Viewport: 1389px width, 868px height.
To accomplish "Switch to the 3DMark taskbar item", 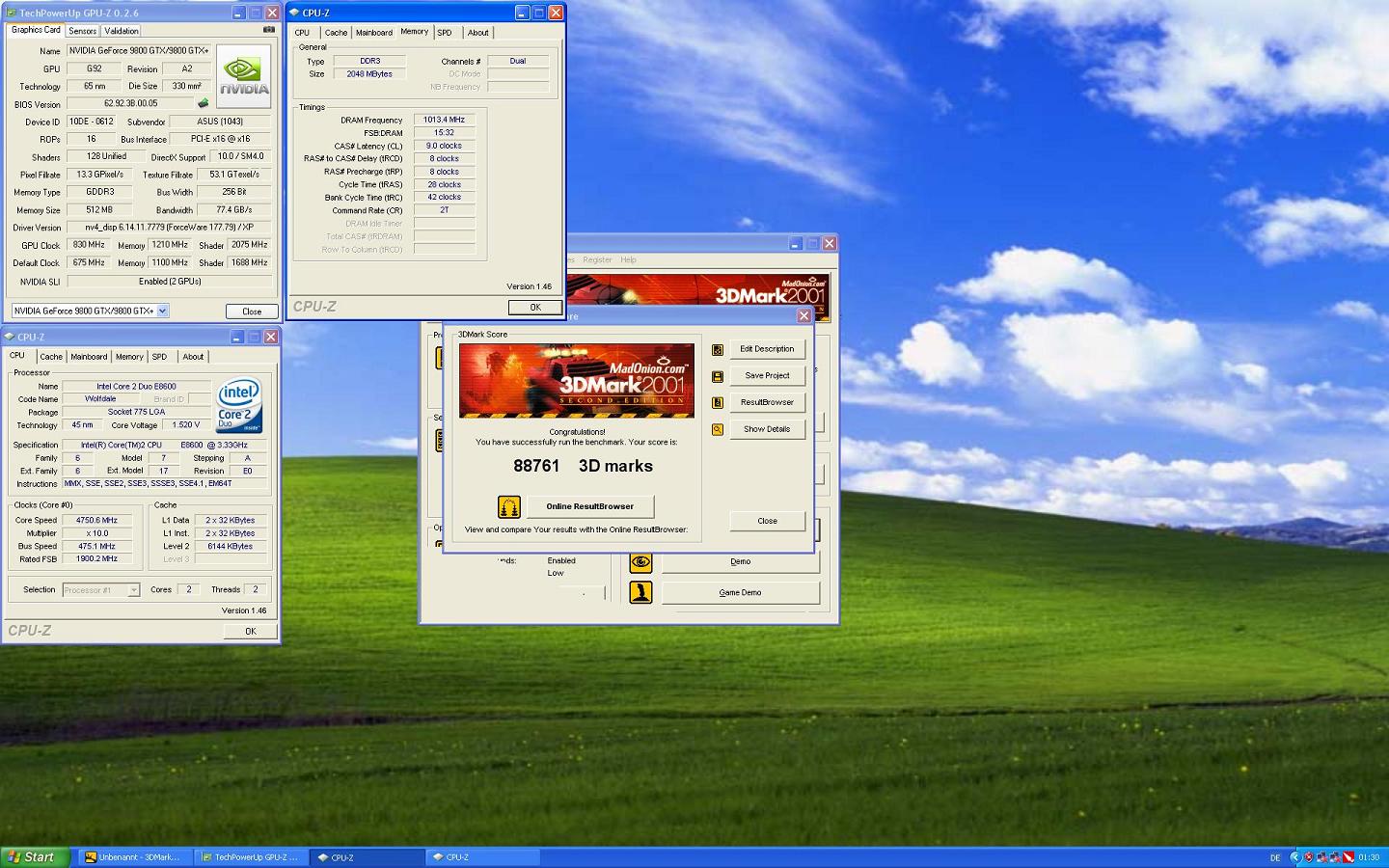I will (x=135, y=856).
